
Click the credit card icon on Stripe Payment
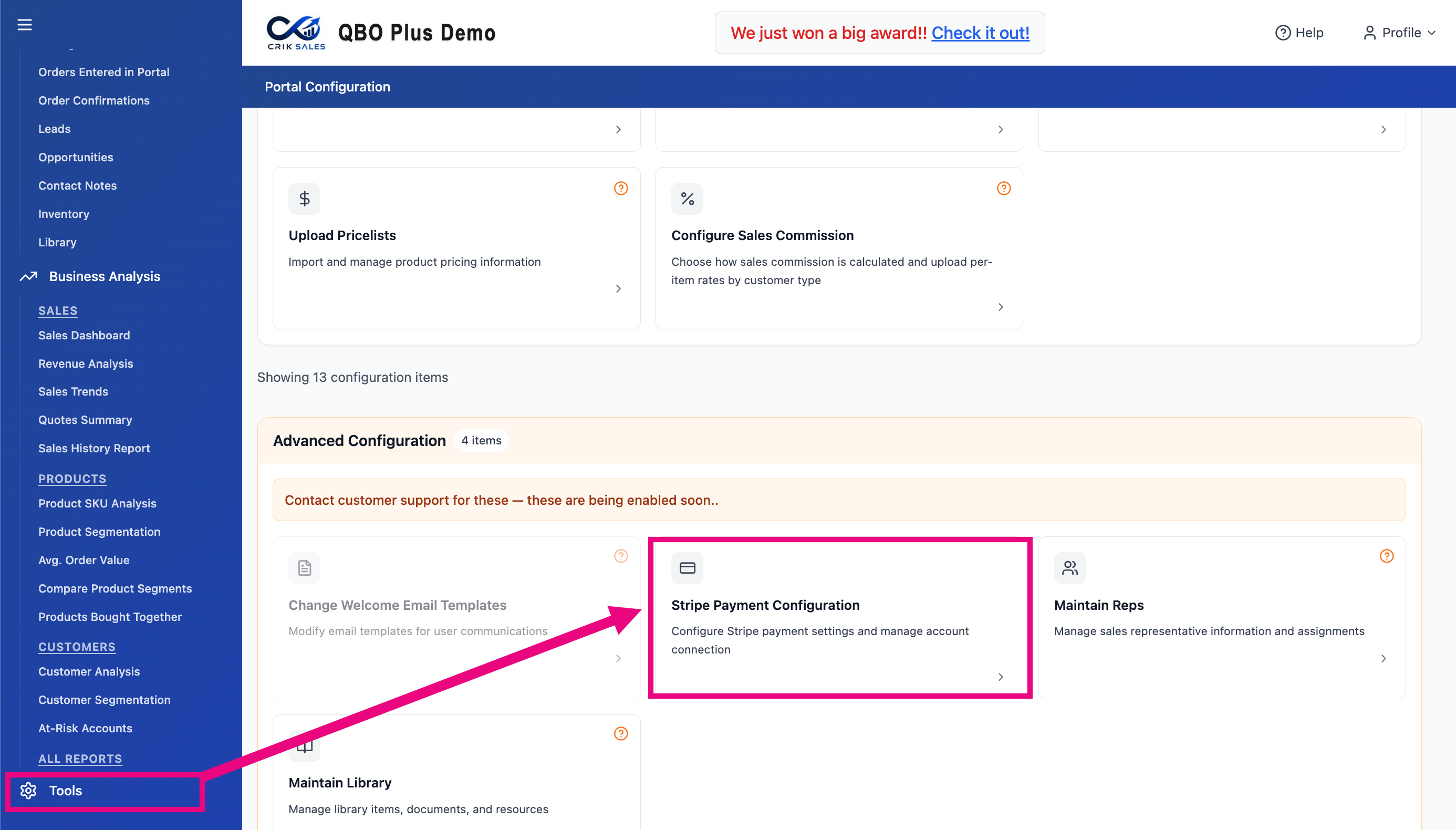687,568
